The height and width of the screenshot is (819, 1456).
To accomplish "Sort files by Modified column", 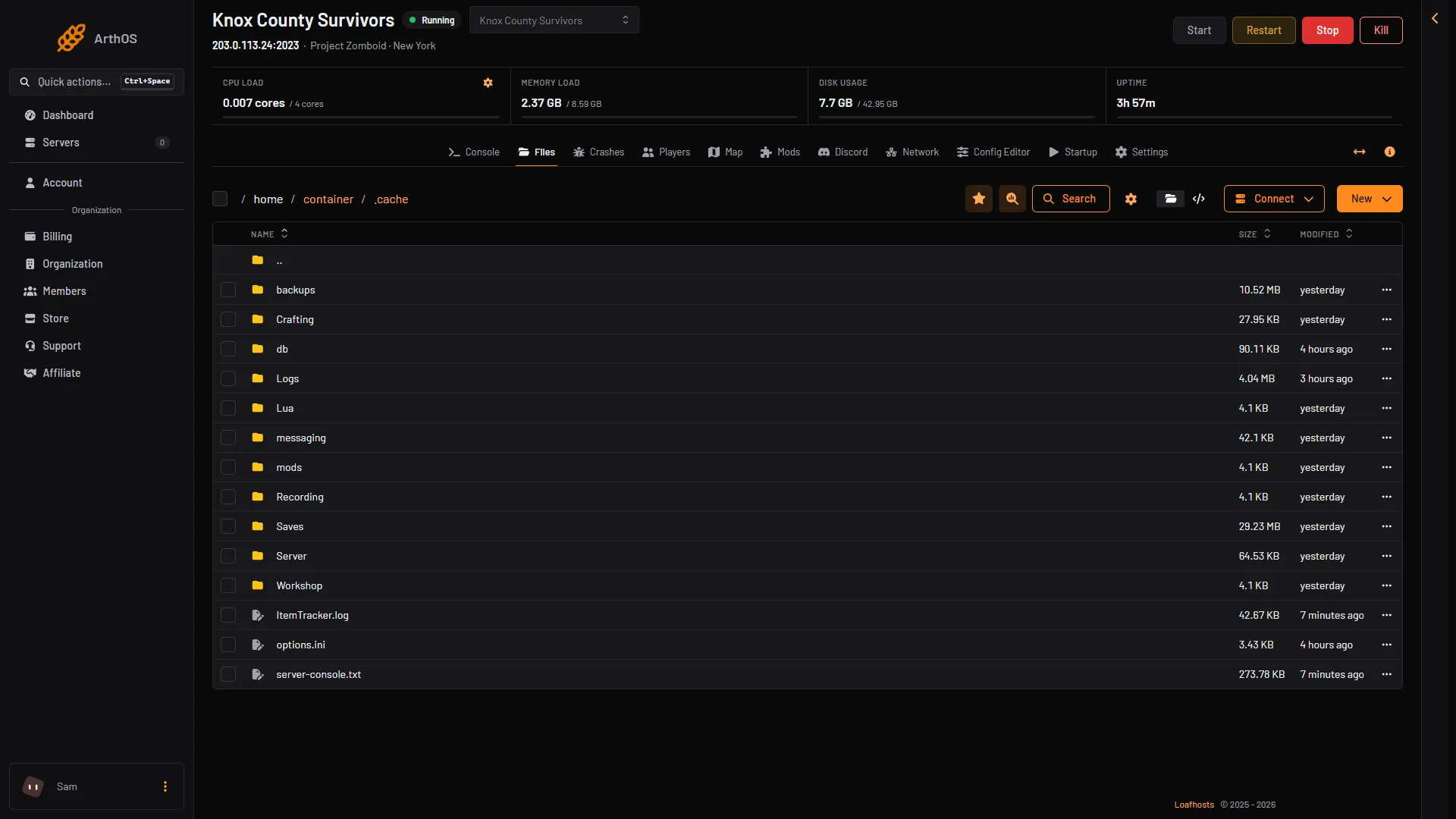I will 1326,234.
